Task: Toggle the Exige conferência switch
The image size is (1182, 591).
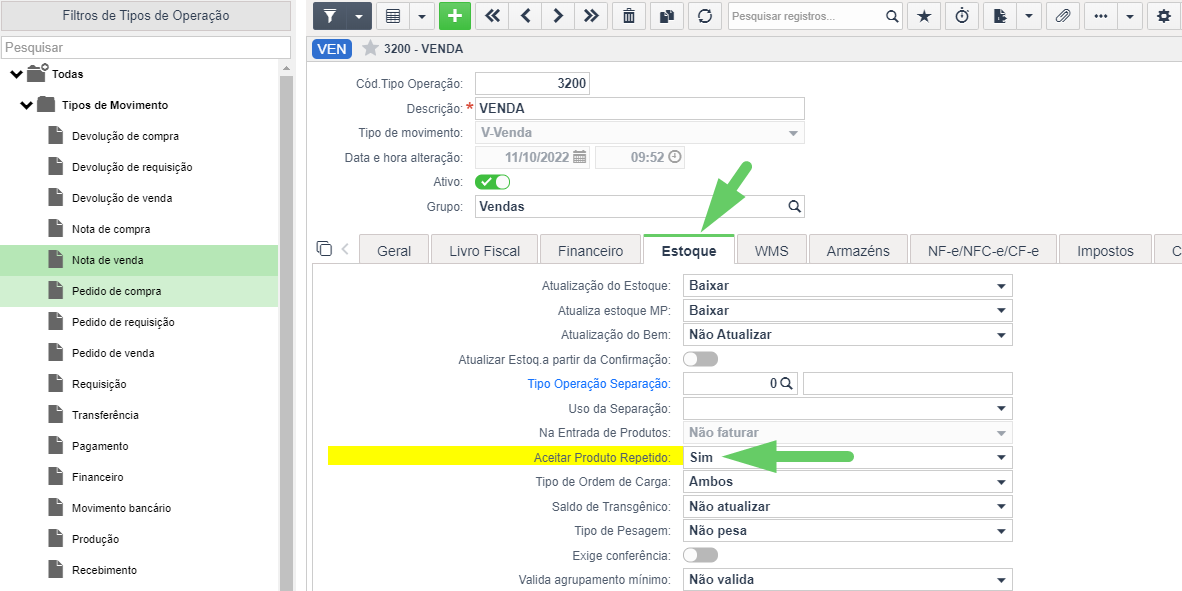Action: (x=700, y=555)
